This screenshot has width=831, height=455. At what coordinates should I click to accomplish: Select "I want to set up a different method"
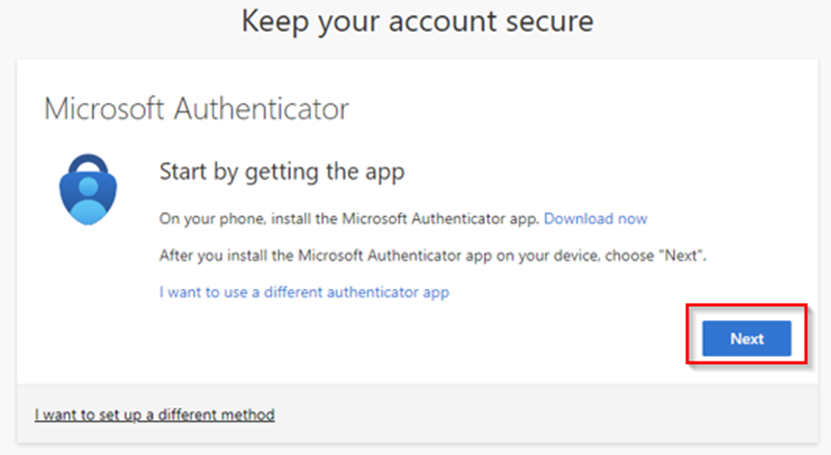[154, 414]
